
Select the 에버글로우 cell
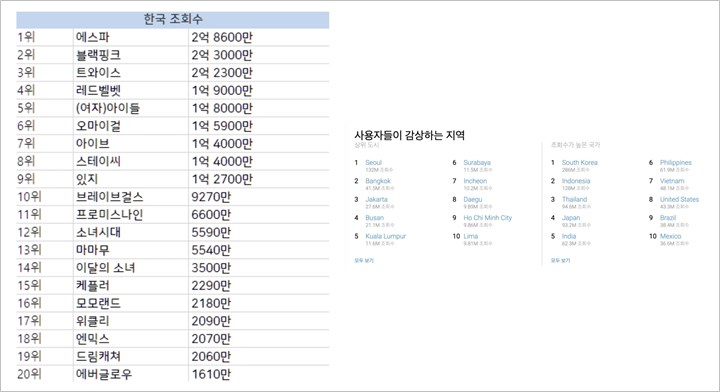click(x=131, y=374)
